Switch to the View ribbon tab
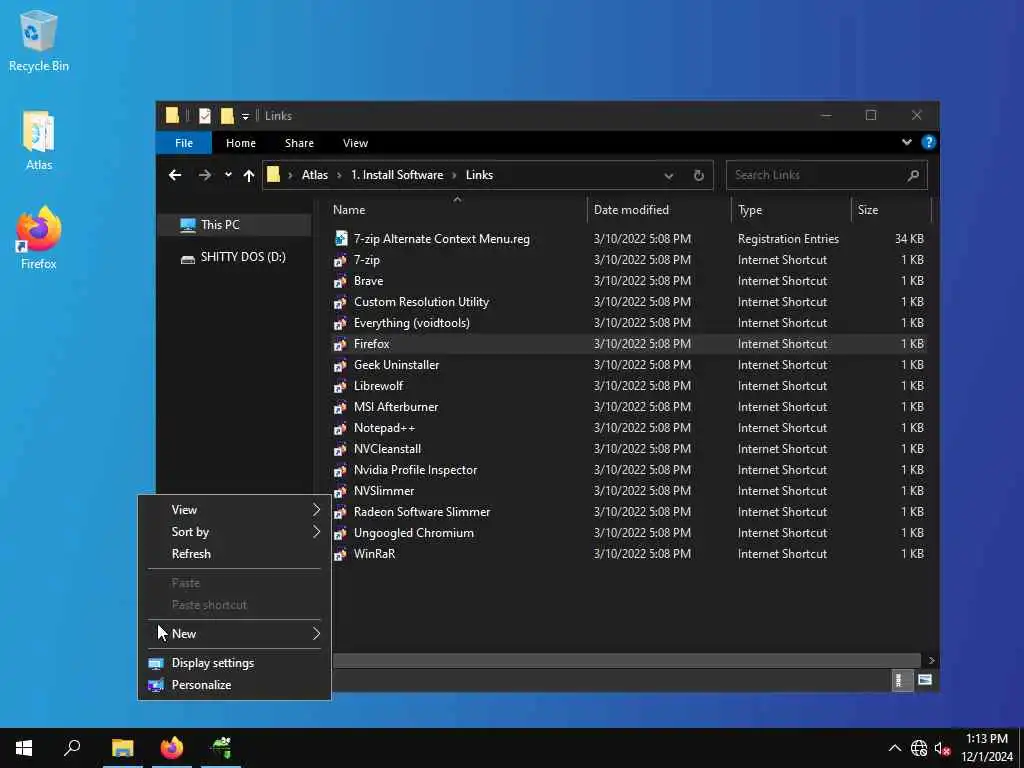Image resolution: width=1024 pixels, height=768 pixels. [x=355, y=143]
